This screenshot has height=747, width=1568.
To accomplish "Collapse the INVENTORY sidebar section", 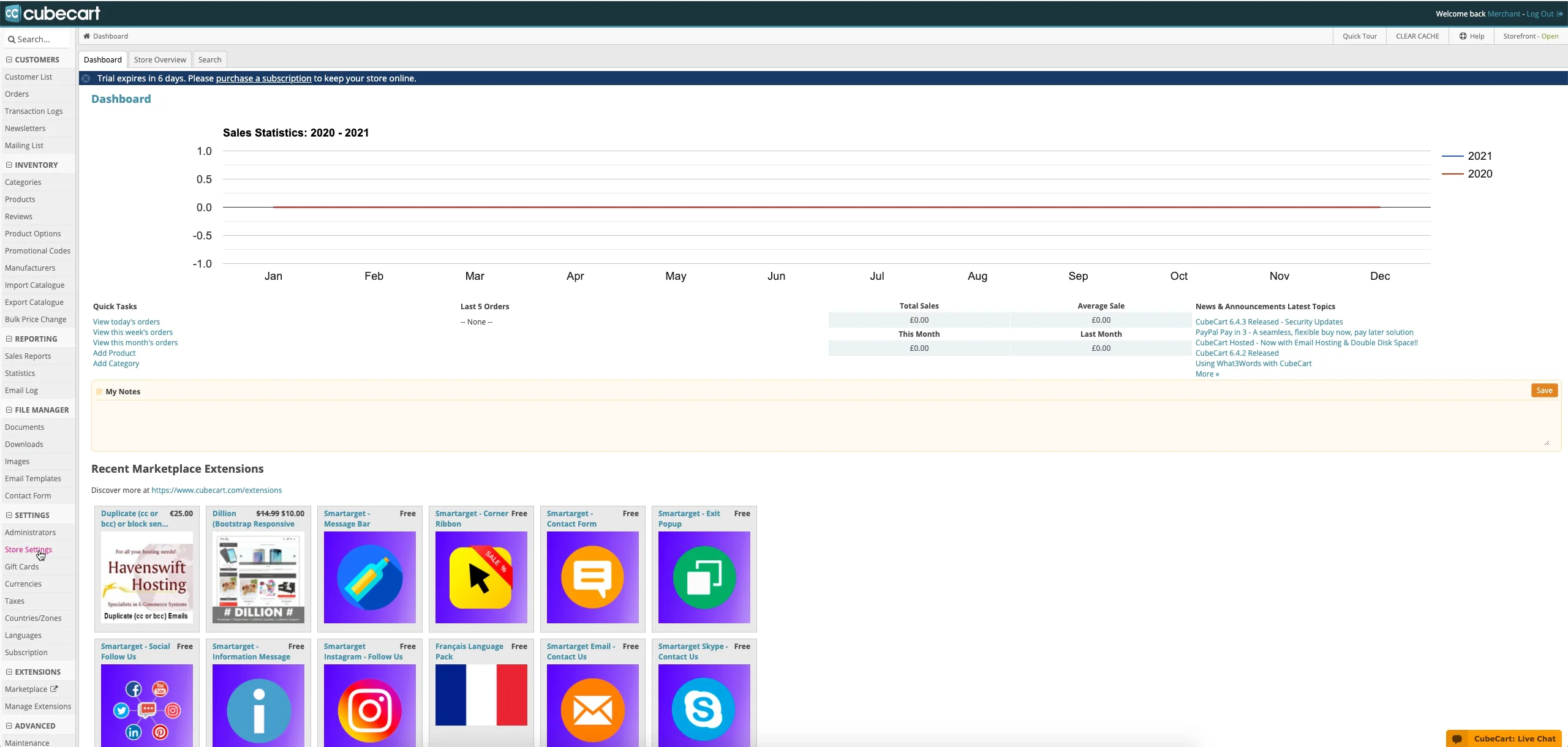I will (9, 165).
